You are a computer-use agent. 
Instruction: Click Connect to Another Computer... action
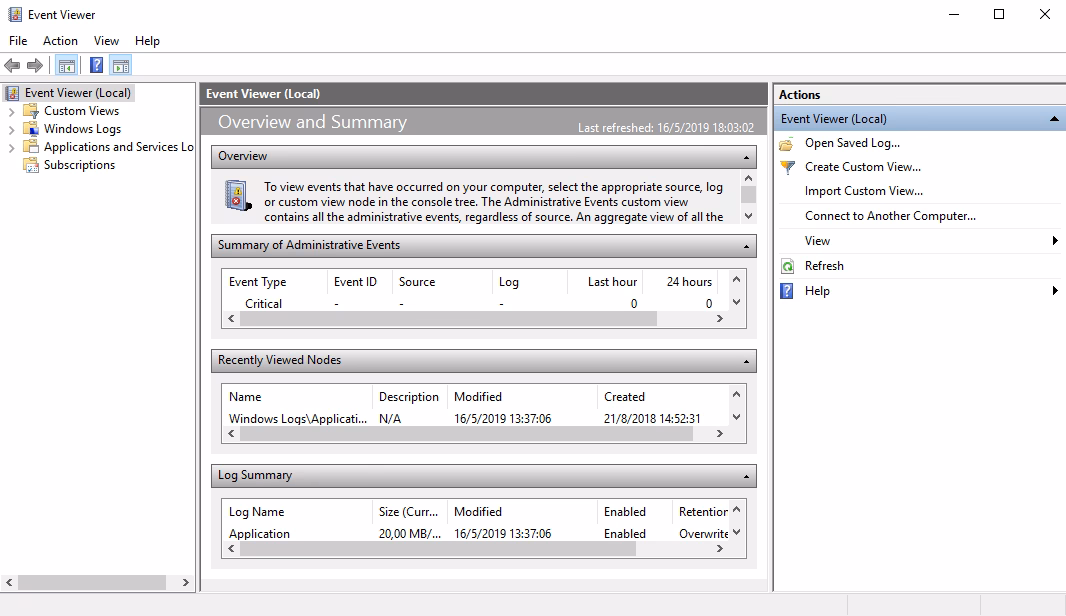(890, 216)
